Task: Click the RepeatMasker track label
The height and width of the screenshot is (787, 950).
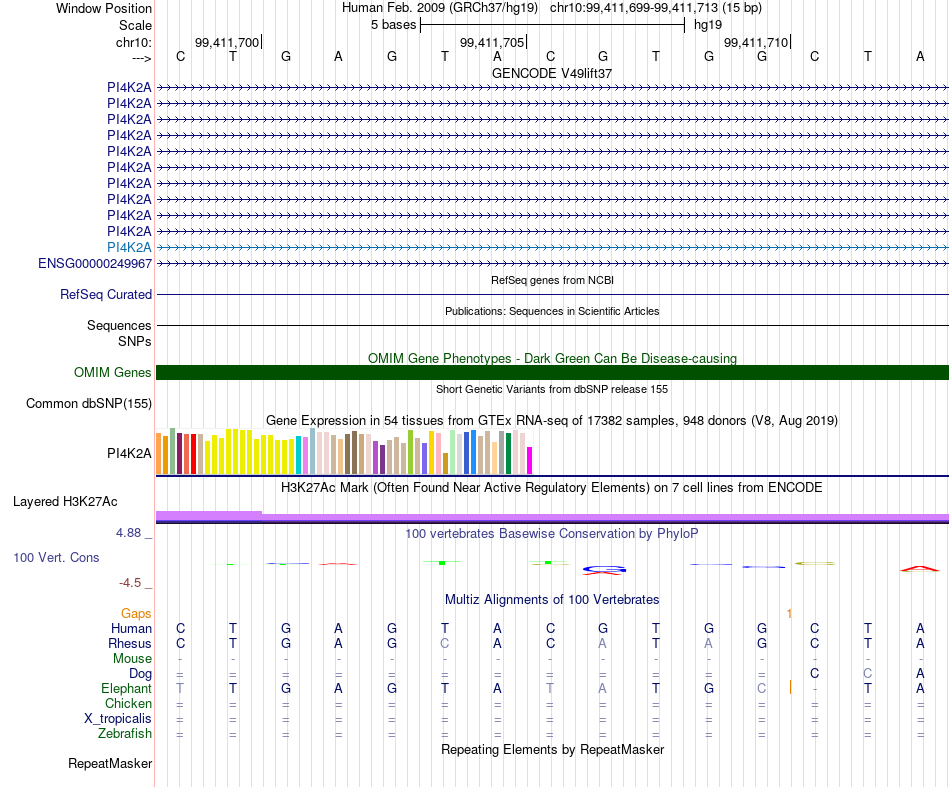Action: (x=110, y=763)
